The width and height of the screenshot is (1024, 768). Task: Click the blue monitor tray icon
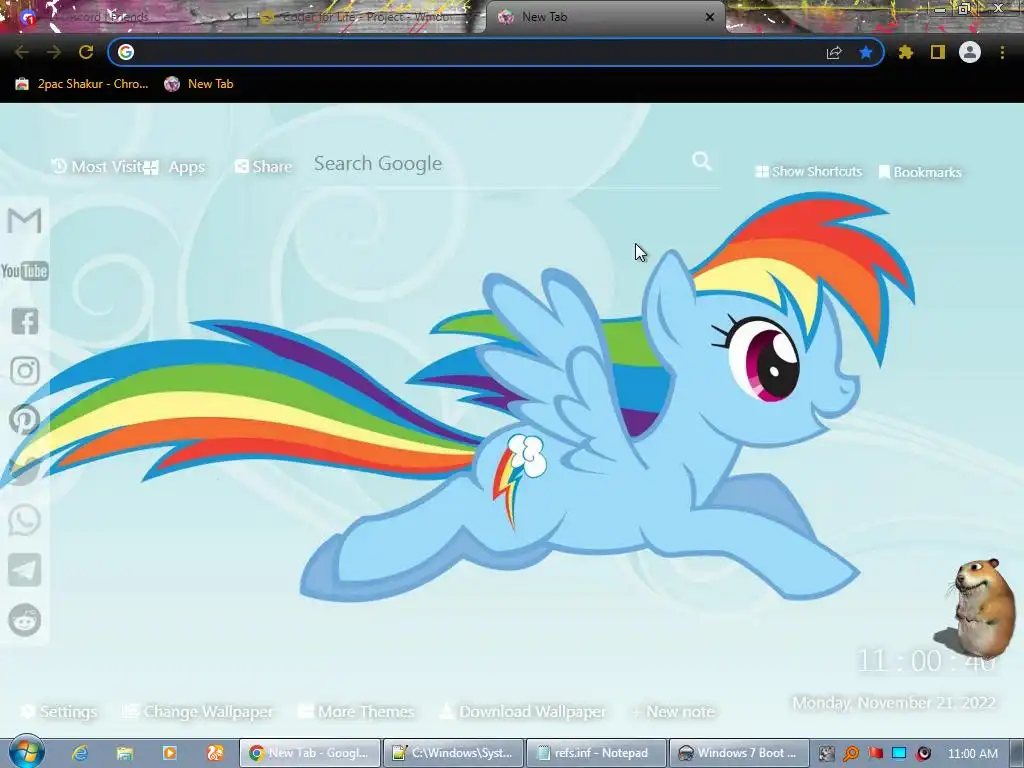pyautogui.click(x=899, y=753)
